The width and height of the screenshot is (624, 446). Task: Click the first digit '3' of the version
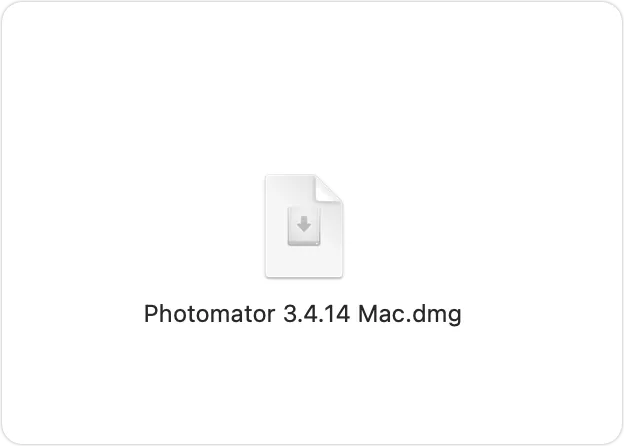[x=289, y=314]
